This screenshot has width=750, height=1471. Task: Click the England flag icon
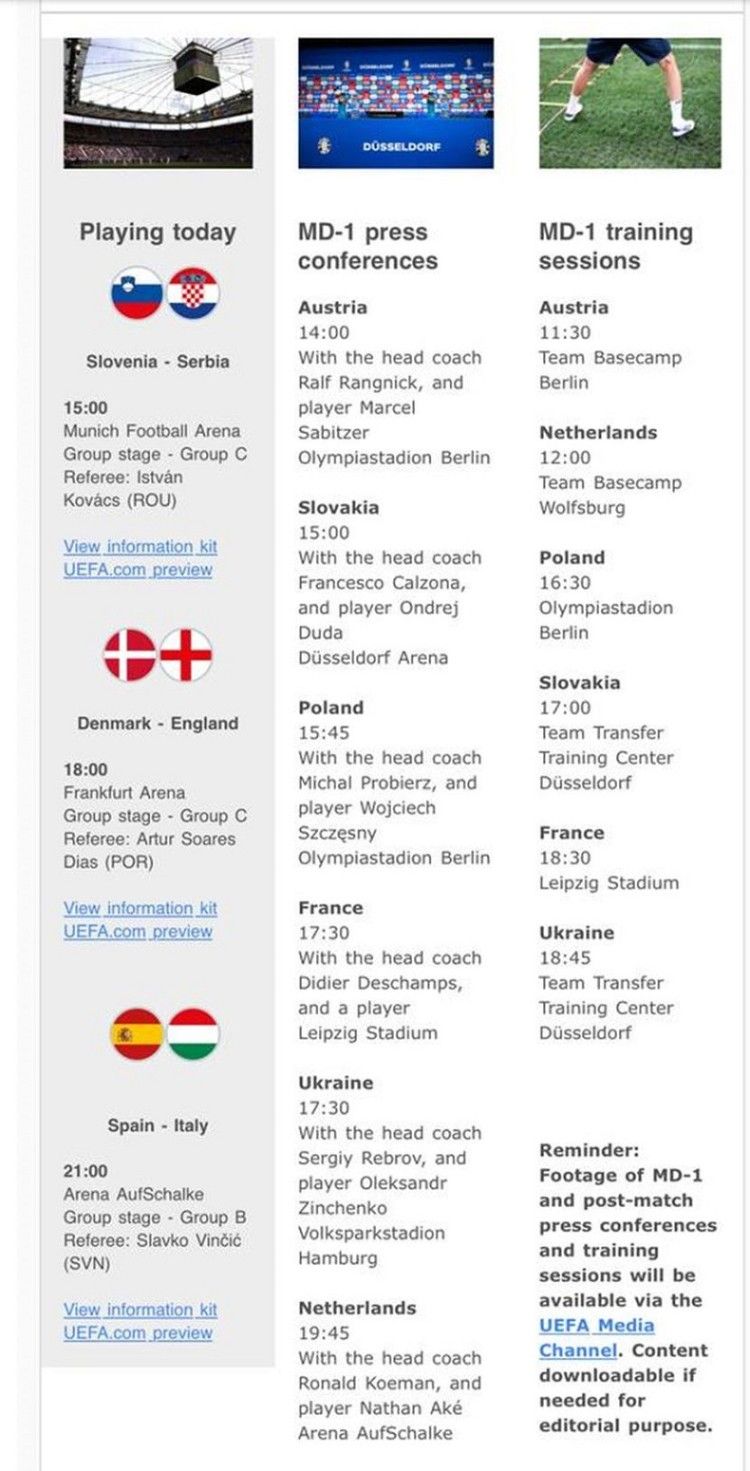(x=186, y=655)
